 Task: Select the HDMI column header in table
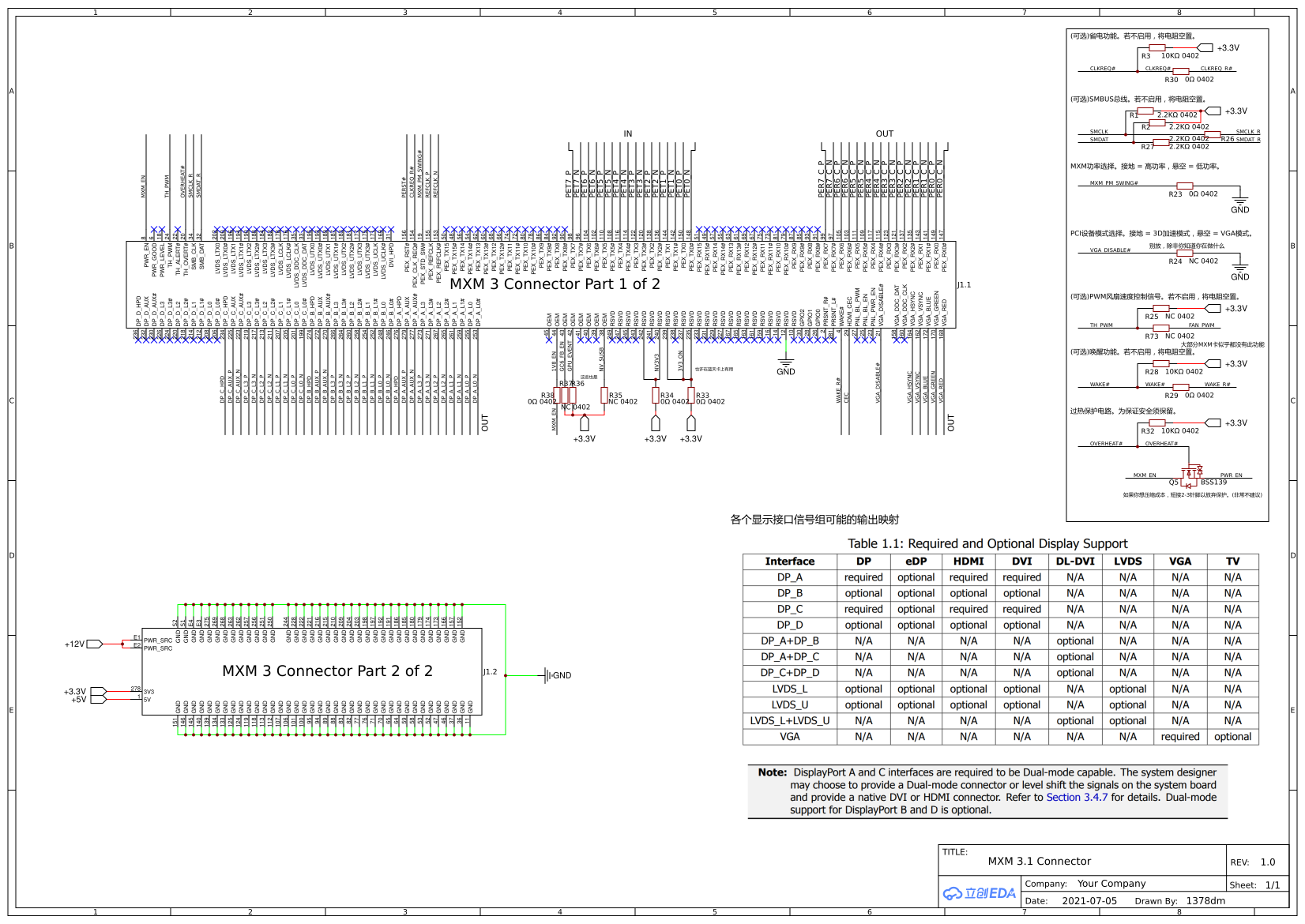click(968, 562)
